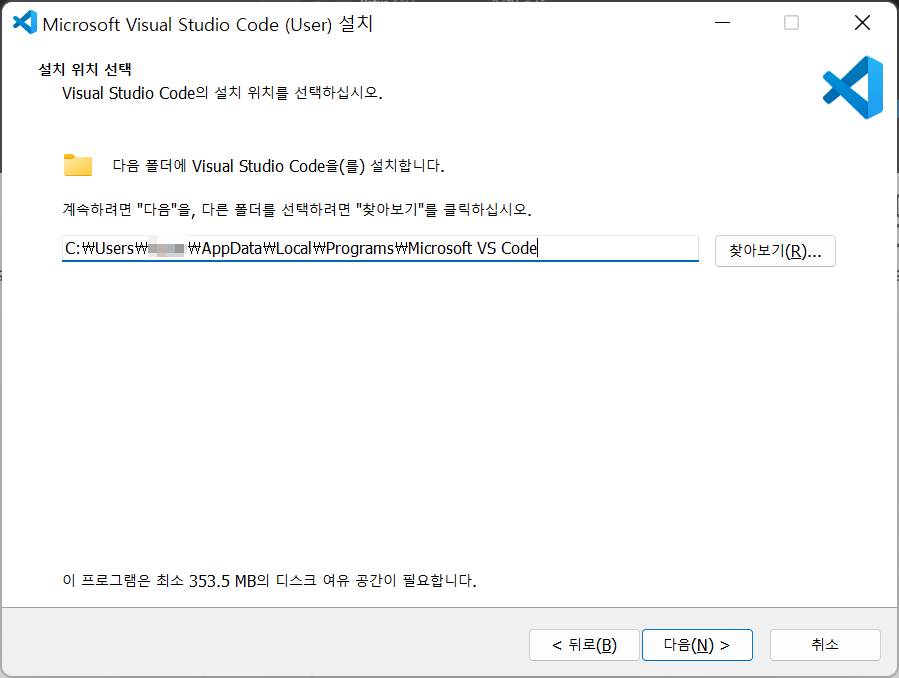
Task: Click the '계속하려면 "다음"을' instruction line
Action: (297, 209)
